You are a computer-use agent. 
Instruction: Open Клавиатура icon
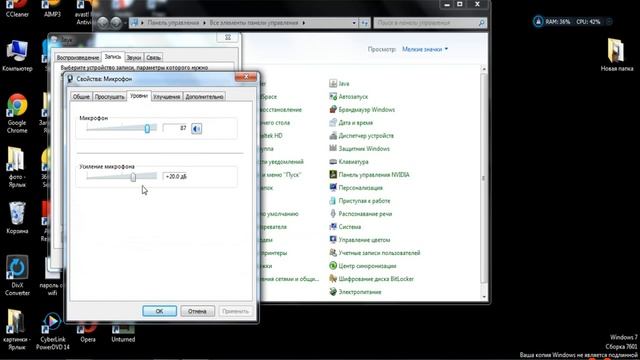349,162
